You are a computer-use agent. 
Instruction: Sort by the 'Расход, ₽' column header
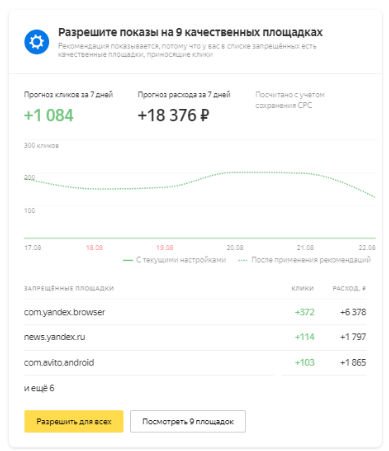[349, 288]
